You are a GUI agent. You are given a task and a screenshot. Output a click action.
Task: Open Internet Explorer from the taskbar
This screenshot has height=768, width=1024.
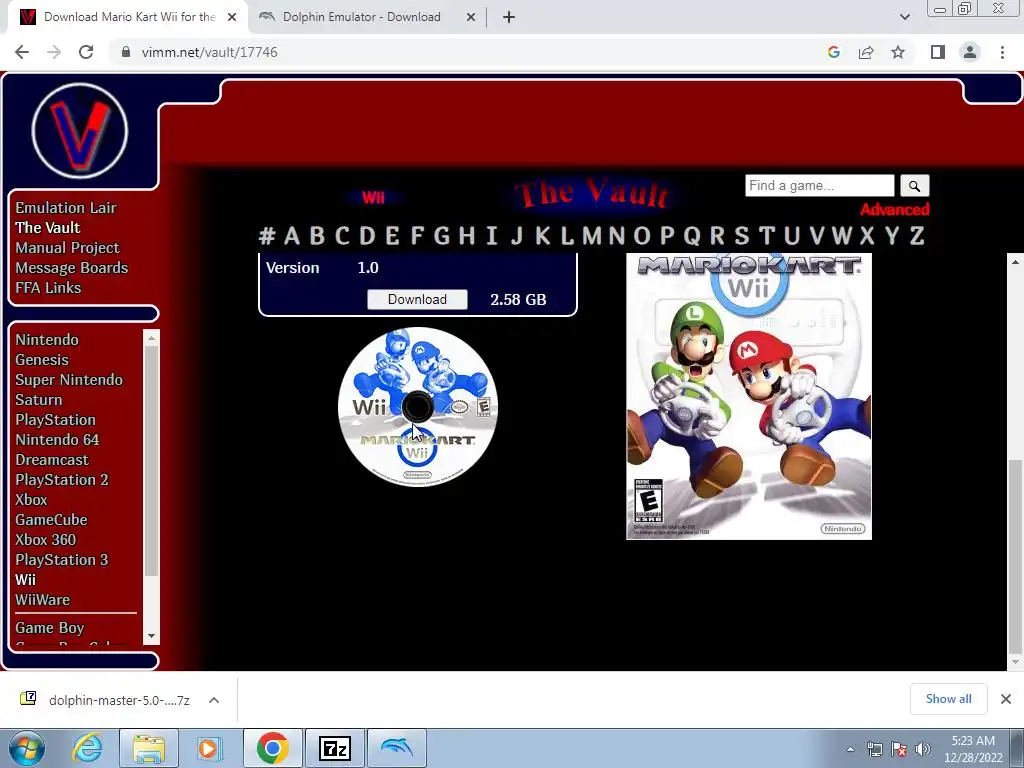88,748
